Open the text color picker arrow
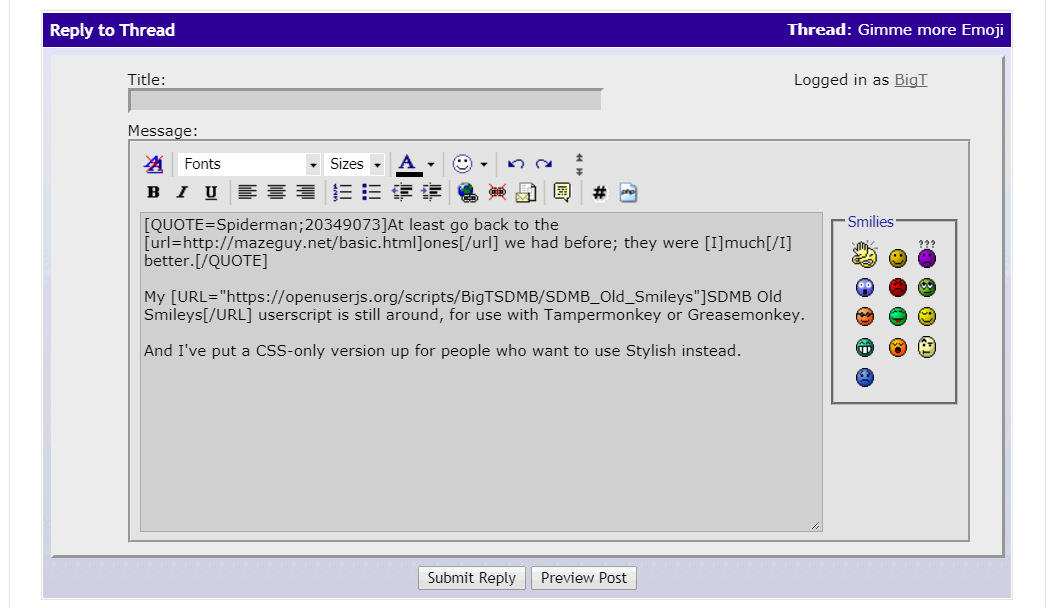This screenshot has width=1051, height=608. click(431, 164)
